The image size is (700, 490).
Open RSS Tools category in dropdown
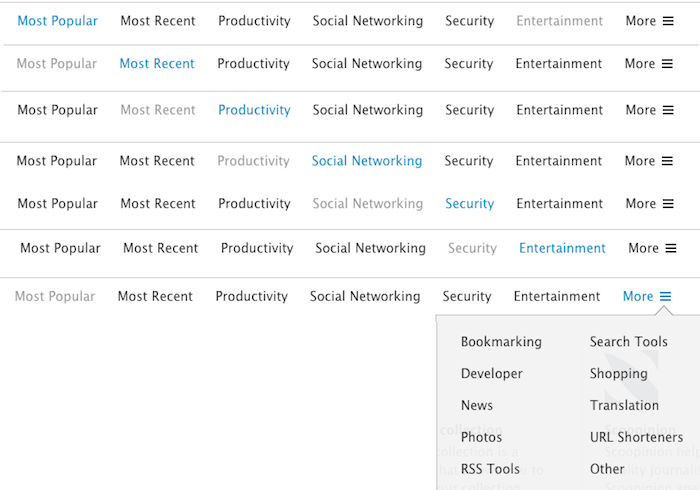click(x=490, y=469)
